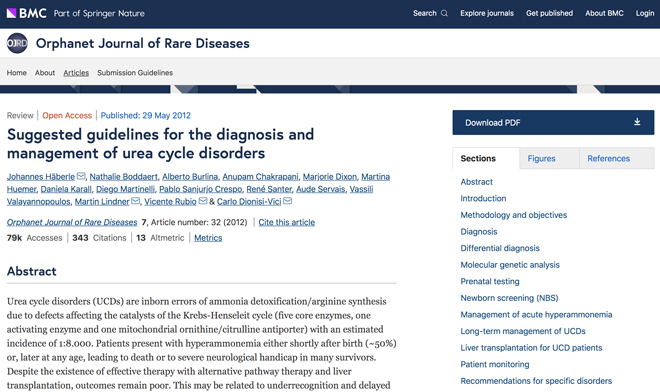The height and width of the screenshot is (392, 660).
Task: Click the Cite this article link
Action: point(286,222)
